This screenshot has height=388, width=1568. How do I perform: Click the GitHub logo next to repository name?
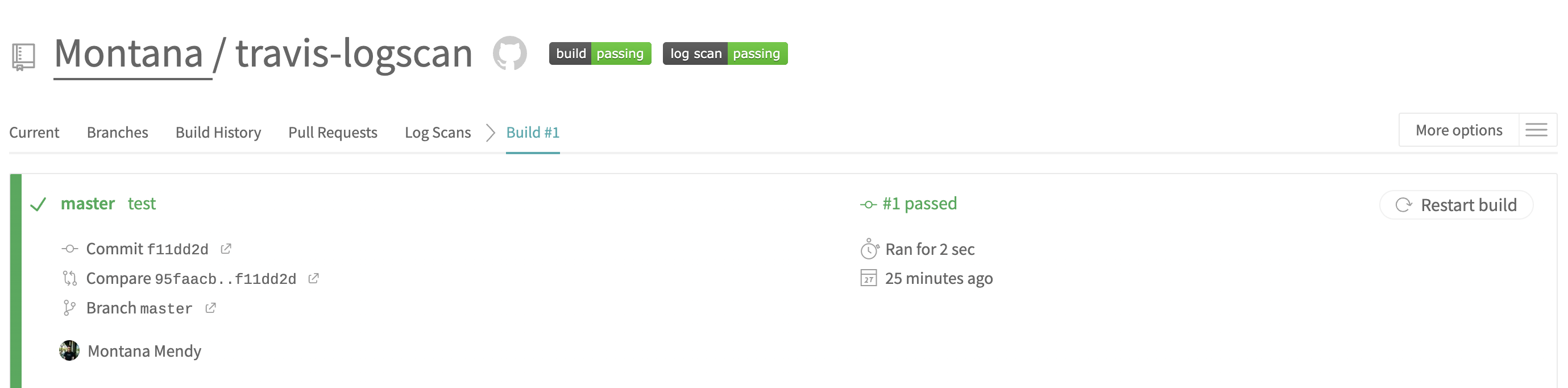click(x=511, y=53)
